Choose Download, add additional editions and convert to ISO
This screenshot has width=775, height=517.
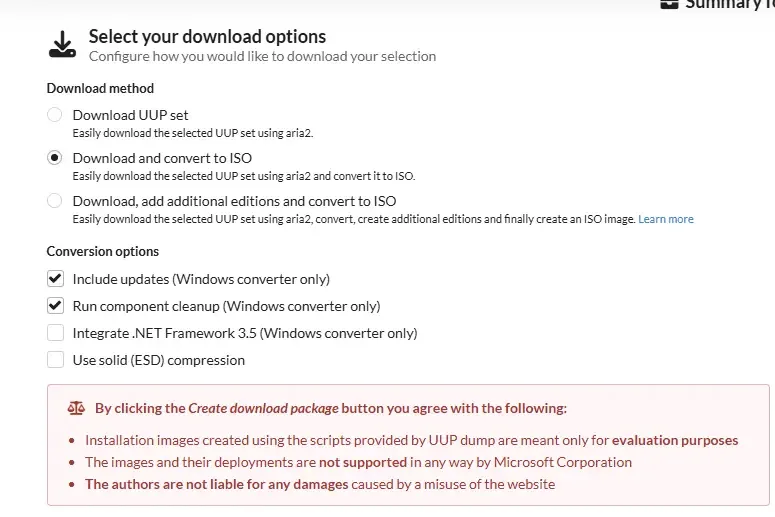click(54, 201)
